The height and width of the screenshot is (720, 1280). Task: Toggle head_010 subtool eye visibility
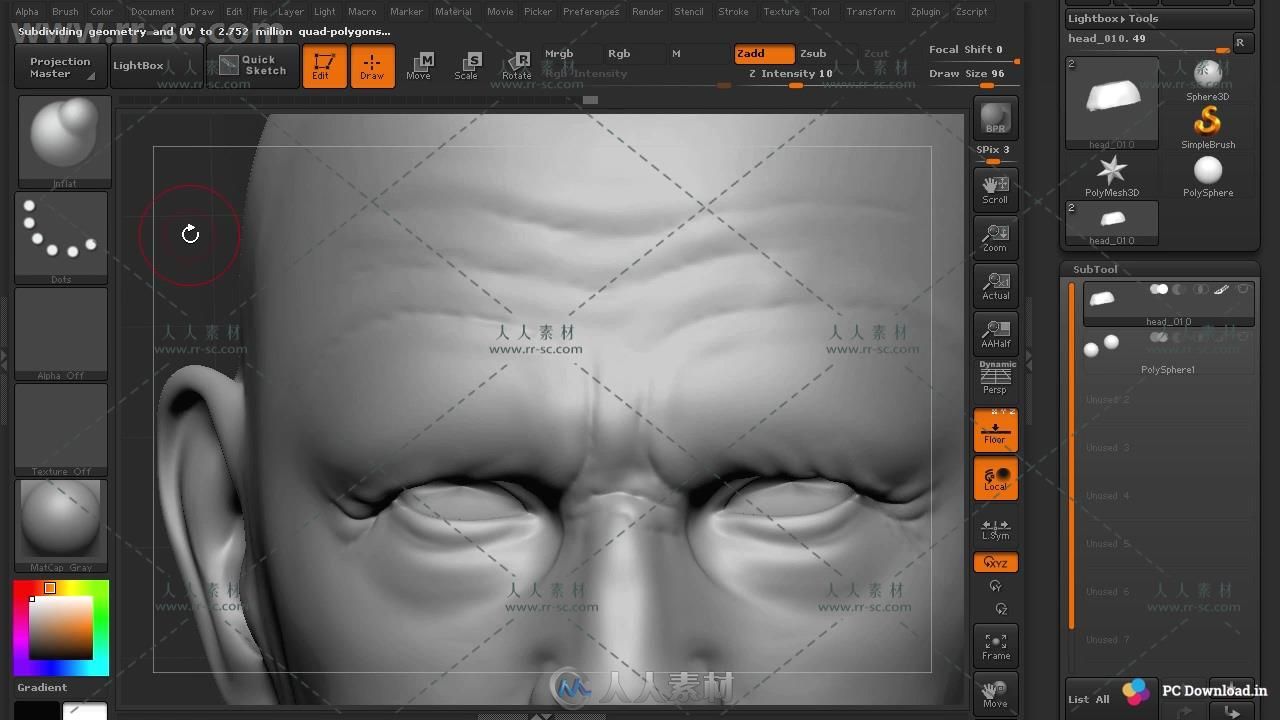(x=1243, y=290)
